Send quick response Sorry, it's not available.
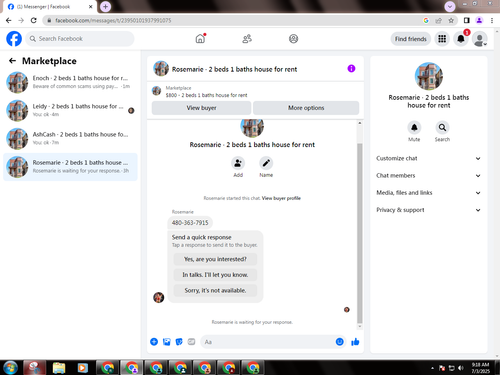The image size is (500, 375). pos(215,290)
